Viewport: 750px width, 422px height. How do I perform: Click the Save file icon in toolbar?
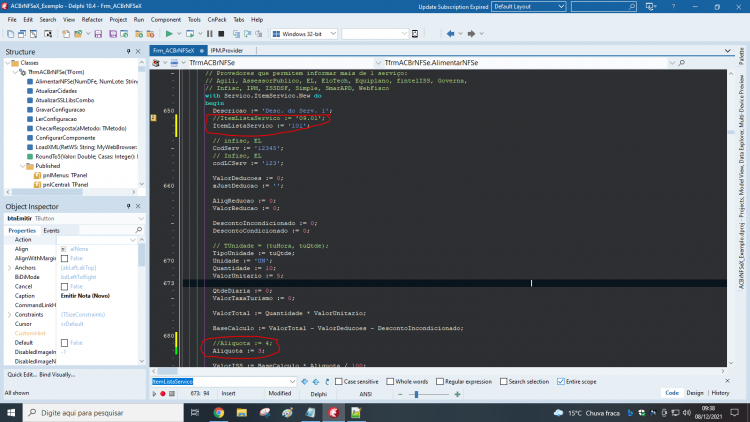pos(98,34)
